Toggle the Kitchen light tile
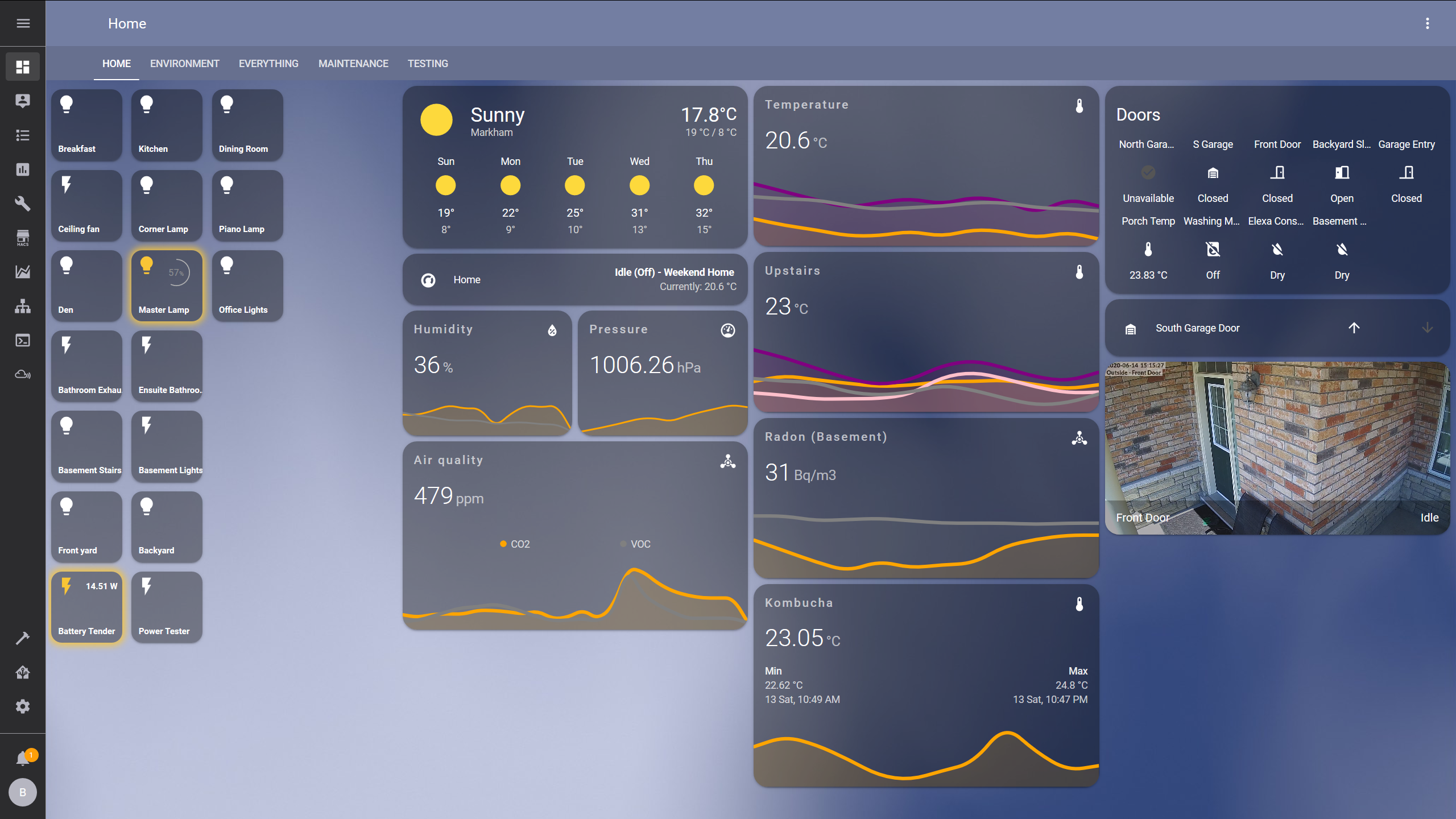Screen dimensions: 1456x819 point(167,125)
